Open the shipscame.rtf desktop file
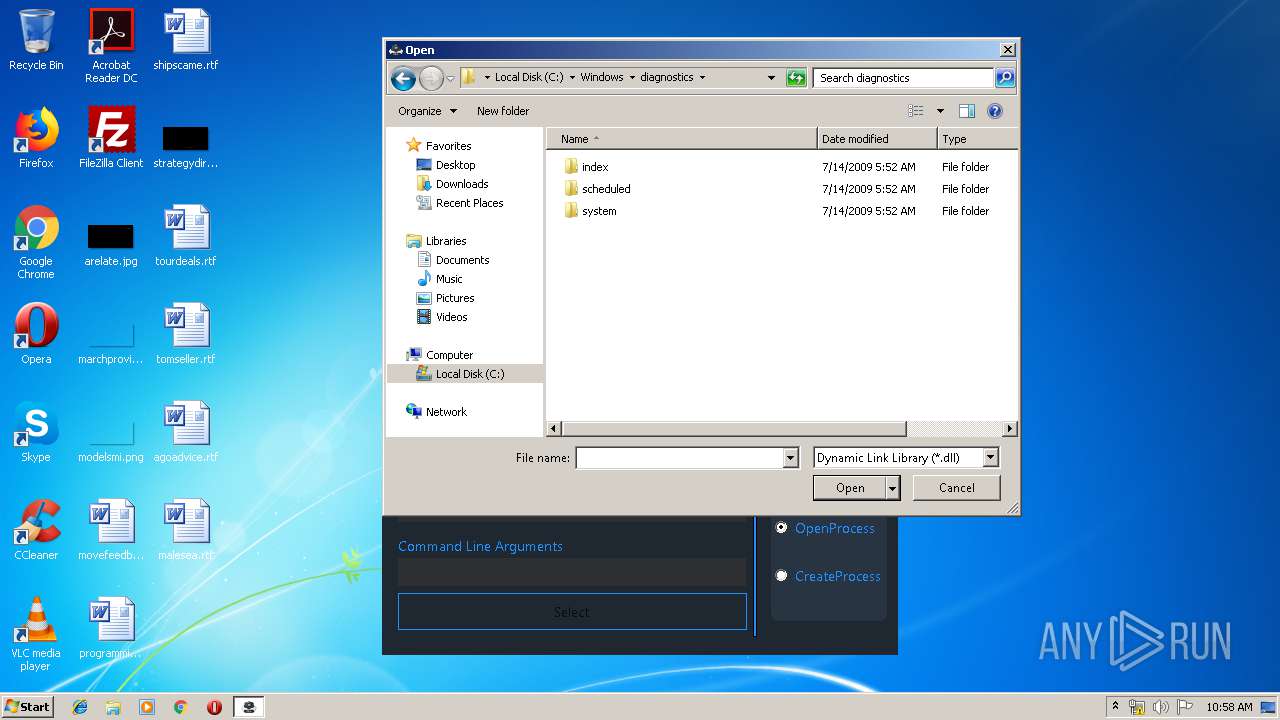 coord(186,40)
